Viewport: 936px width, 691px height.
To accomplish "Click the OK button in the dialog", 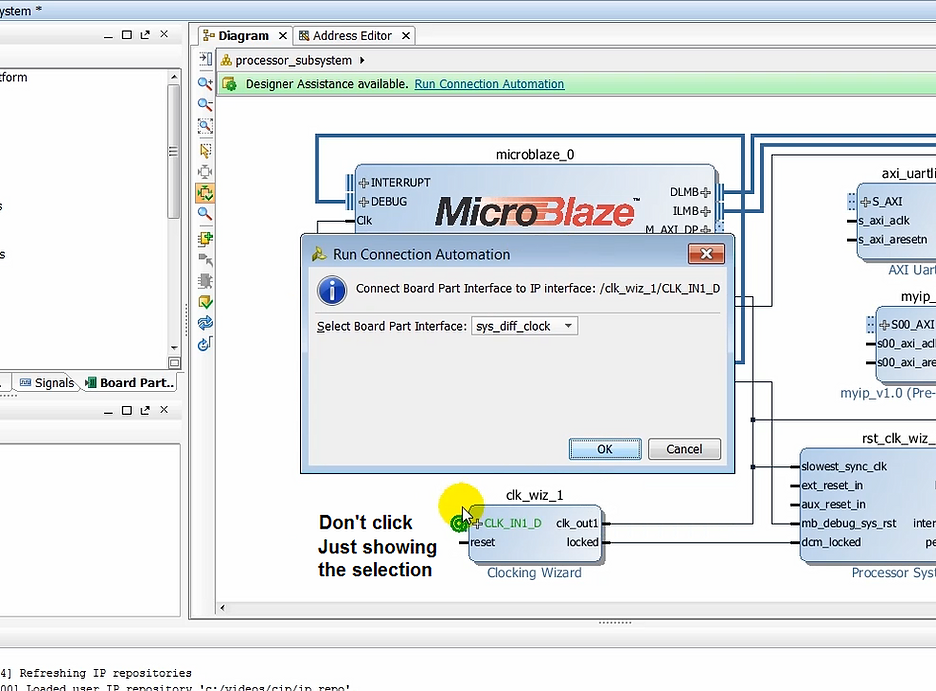I will tap(604, 449).
